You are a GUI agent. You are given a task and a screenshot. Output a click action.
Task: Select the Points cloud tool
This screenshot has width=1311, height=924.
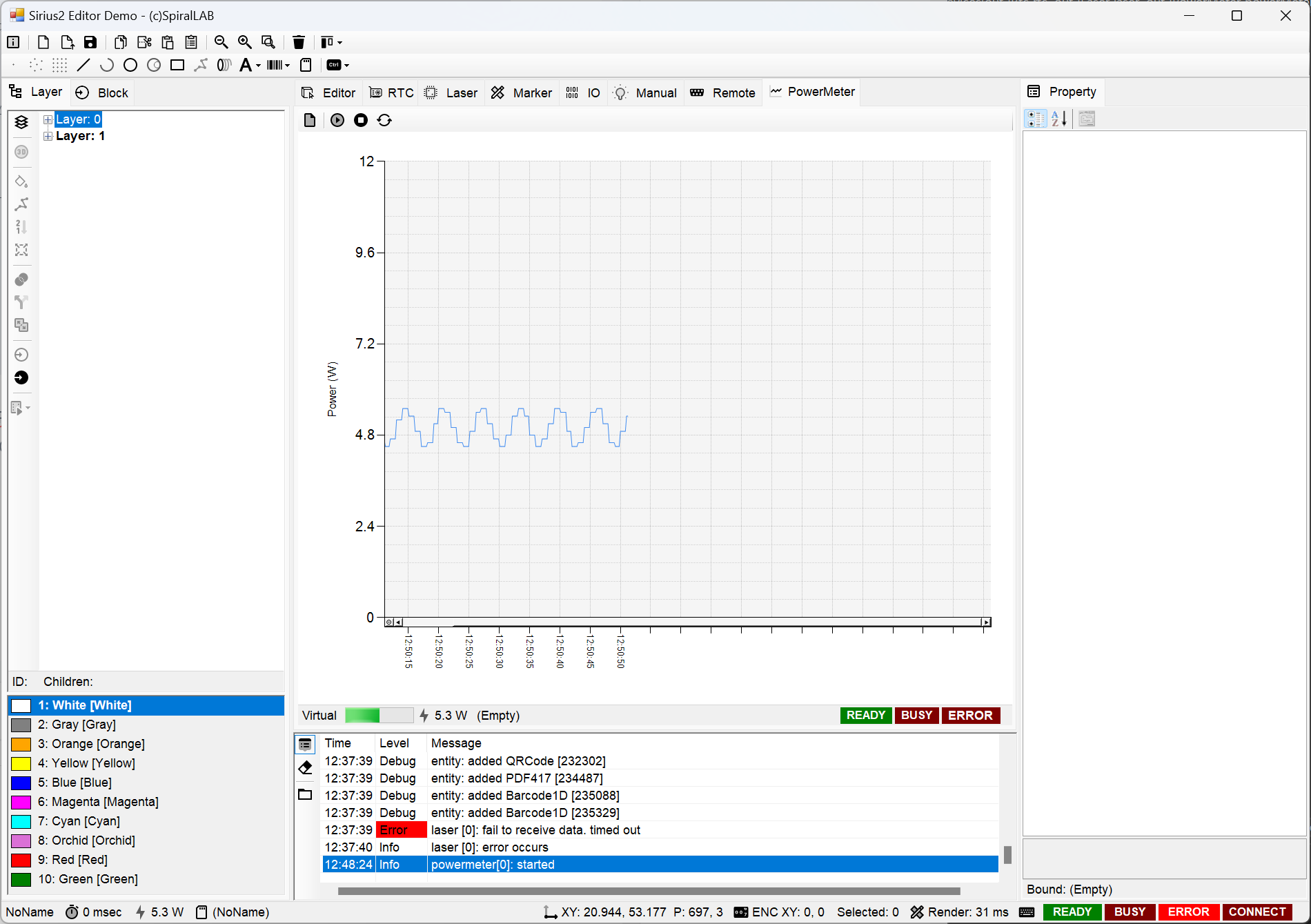click(x=37, y=65)
